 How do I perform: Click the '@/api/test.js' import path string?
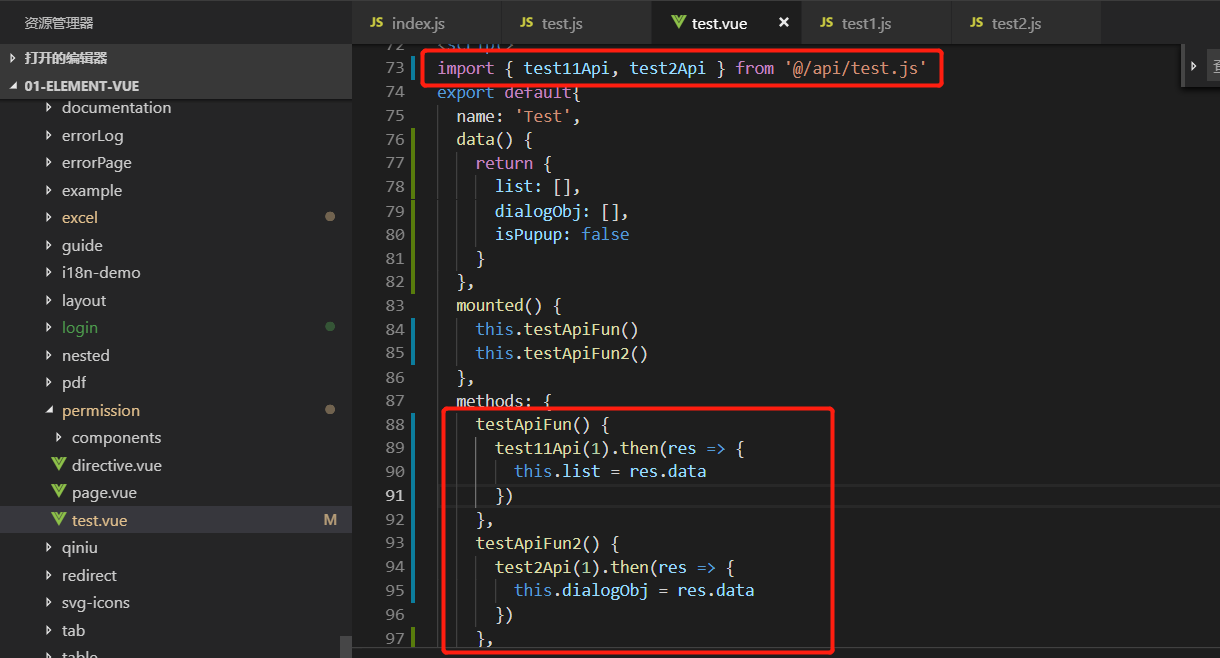856,68
